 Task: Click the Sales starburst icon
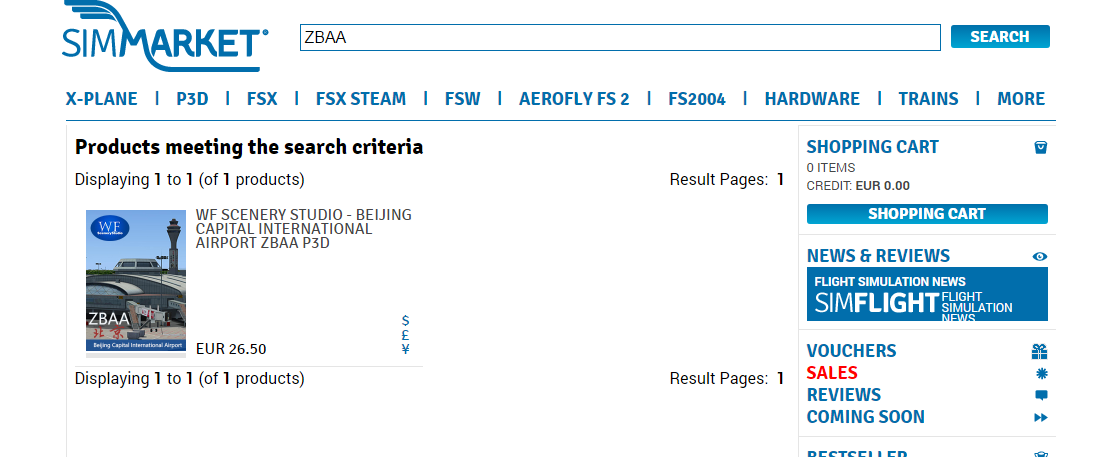tap(1041, 373)
